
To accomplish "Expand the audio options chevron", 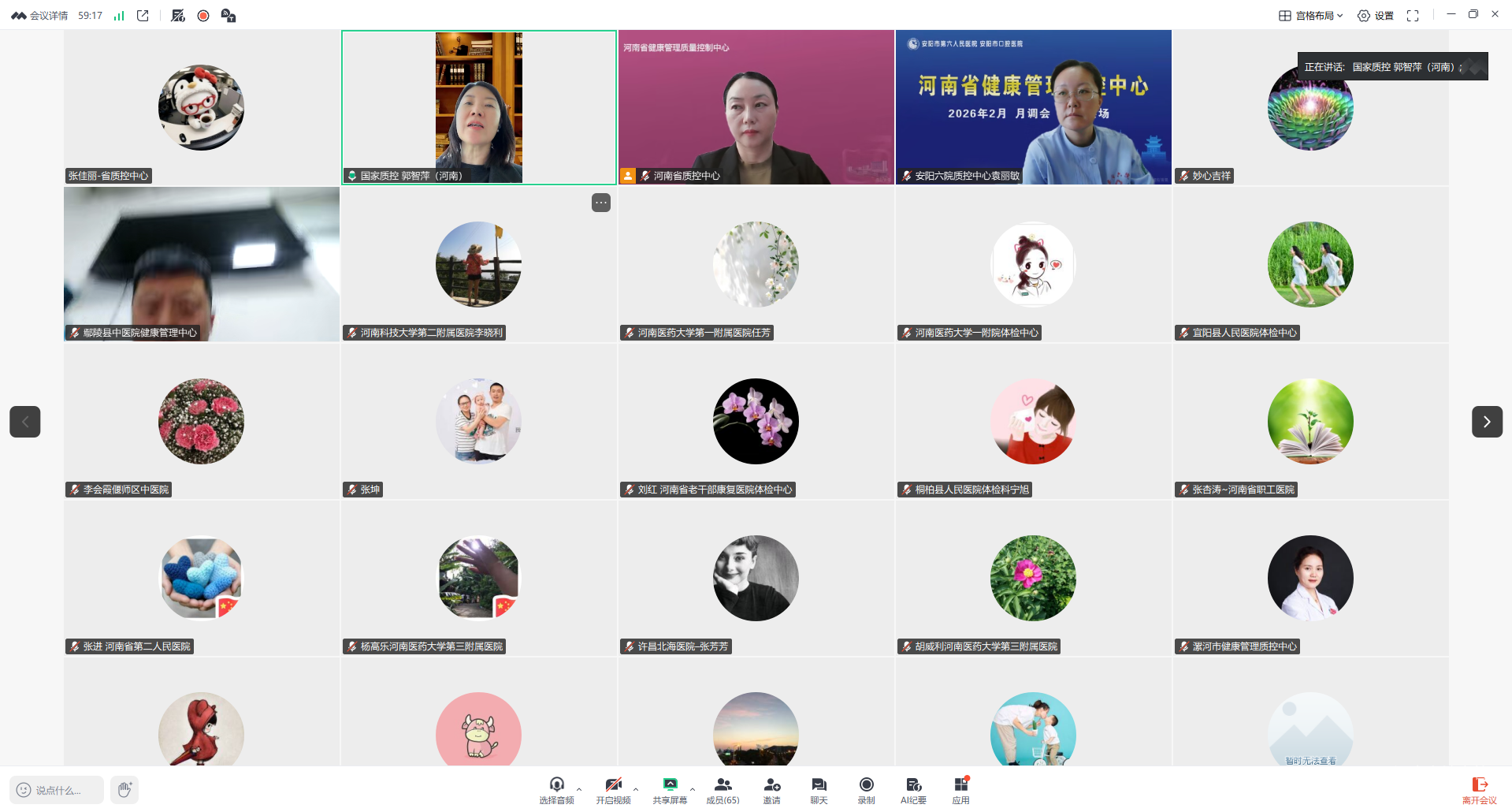I will [x=579, y=791].
